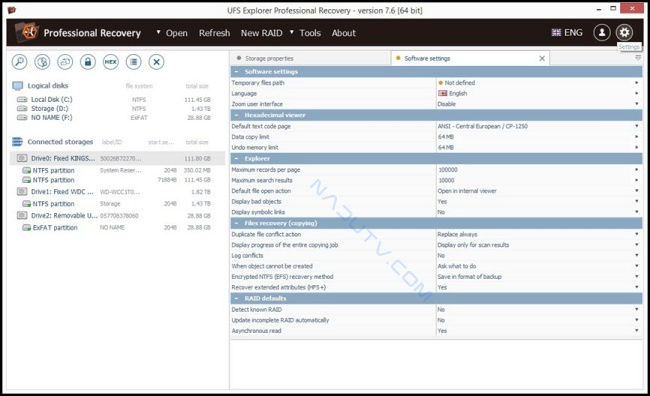Open the Open menu

click(177, 33)
